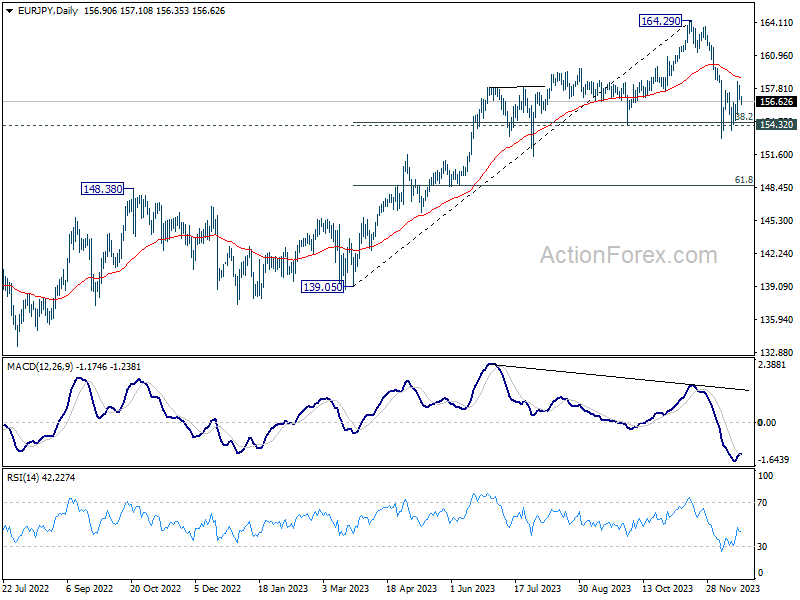Select the MACD -1.6439 scale value
The height and width of the screenshot is (600, 800).
[x=773, y=460]
